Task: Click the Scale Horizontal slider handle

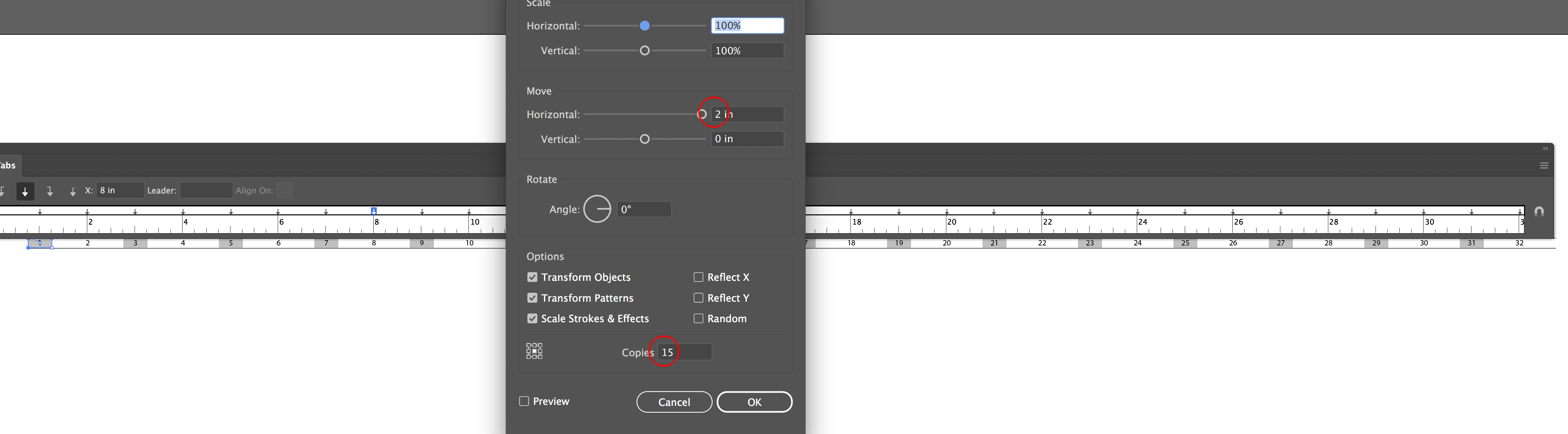Action: point(644,25)
